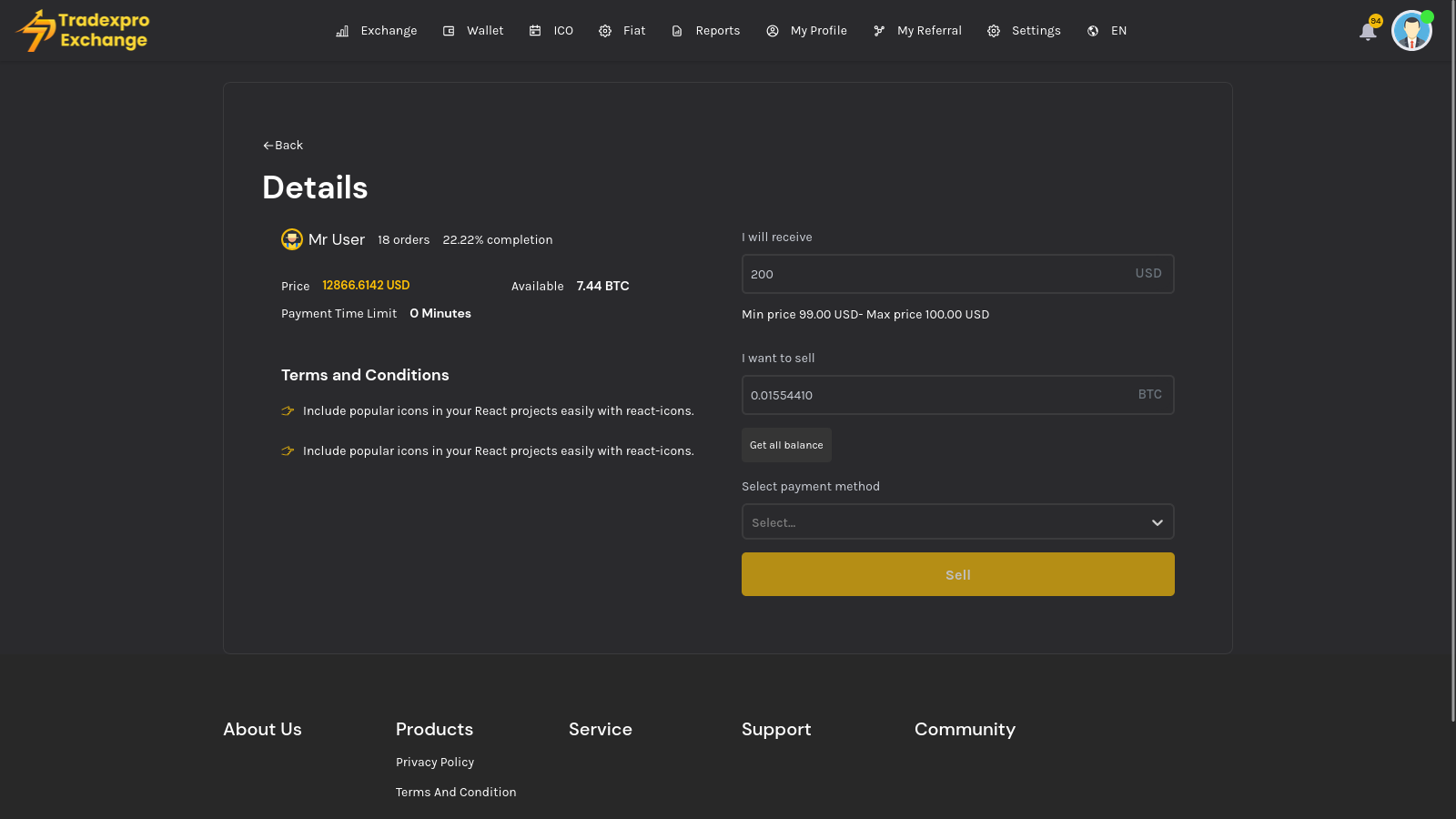
Task: Open the user avatar menu
Action: (1411, 31)
